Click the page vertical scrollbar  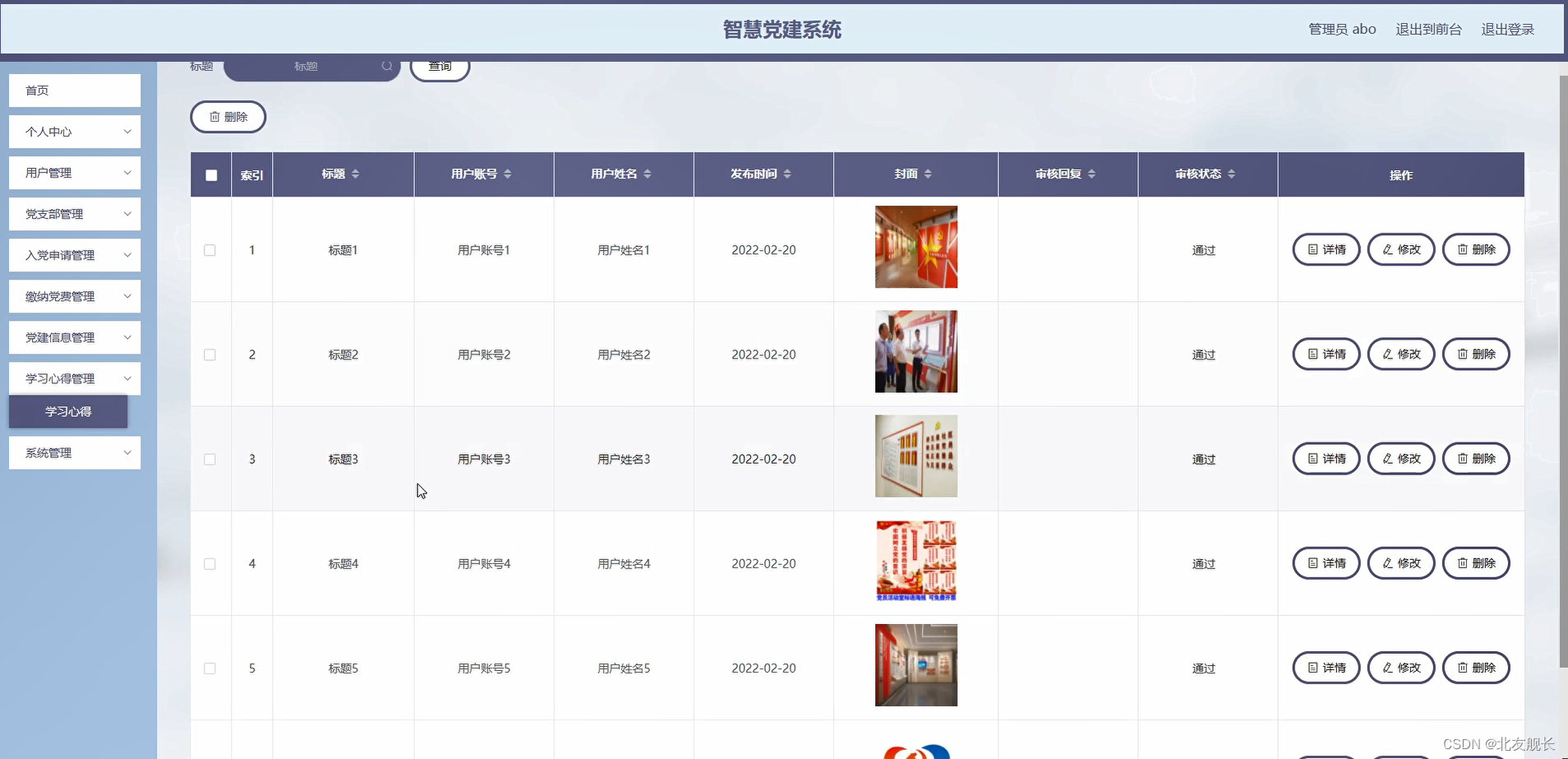pos(1563,372)
